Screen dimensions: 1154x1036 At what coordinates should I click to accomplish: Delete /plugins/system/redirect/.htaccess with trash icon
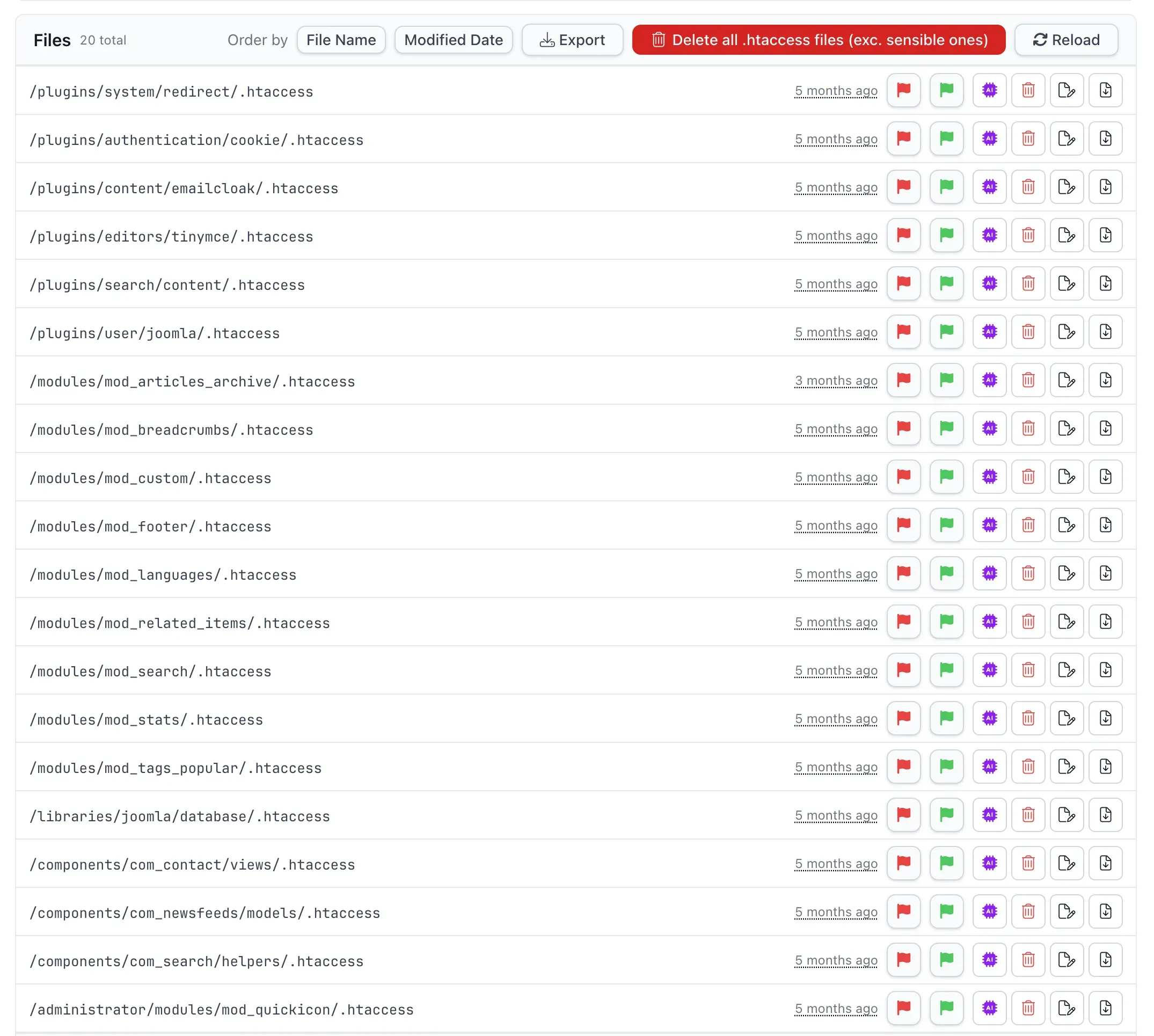pyautogui.click(x=1028, y=90)
